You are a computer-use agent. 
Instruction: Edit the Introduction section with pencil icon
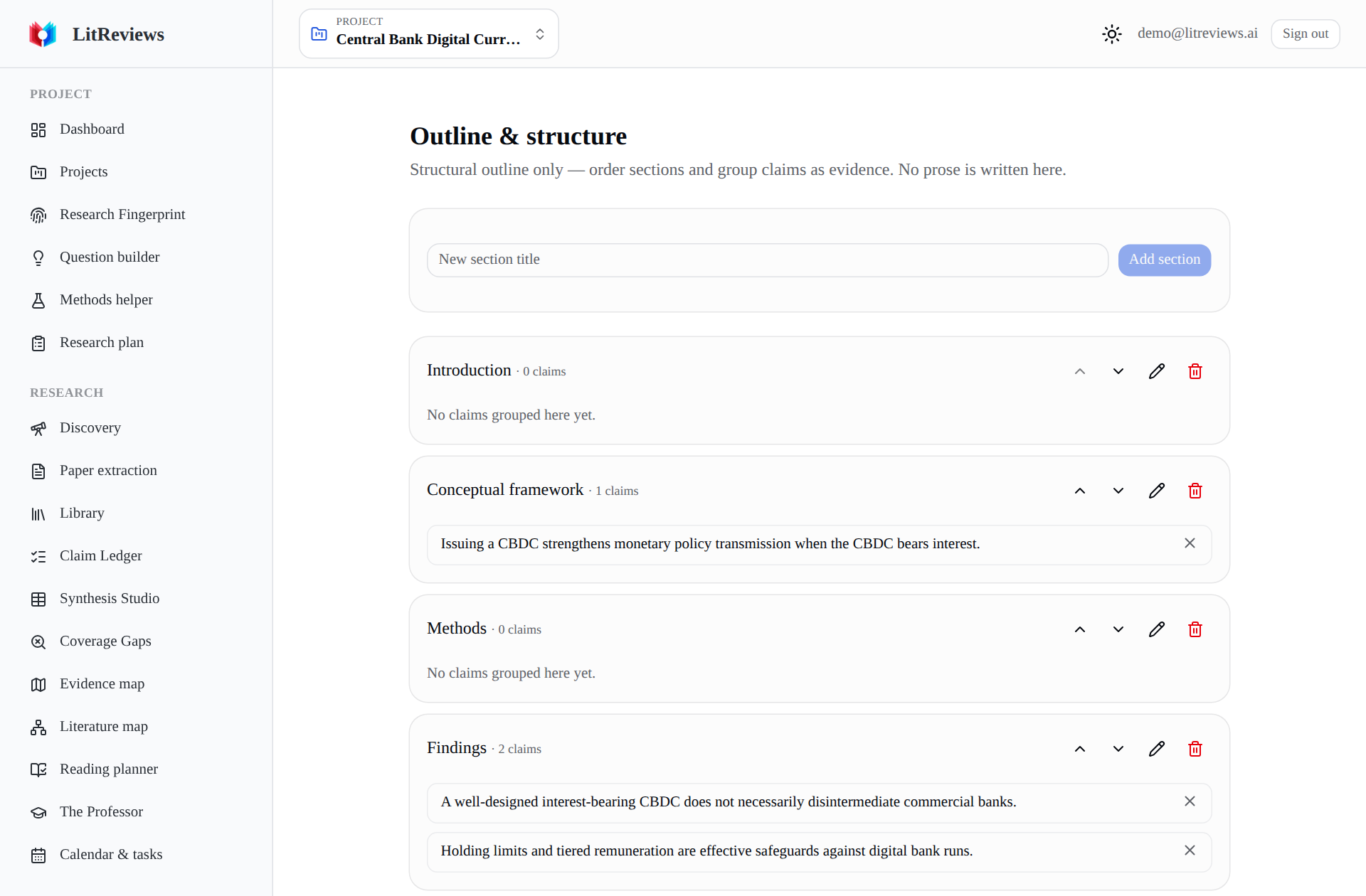click(x=1157, y=371)
